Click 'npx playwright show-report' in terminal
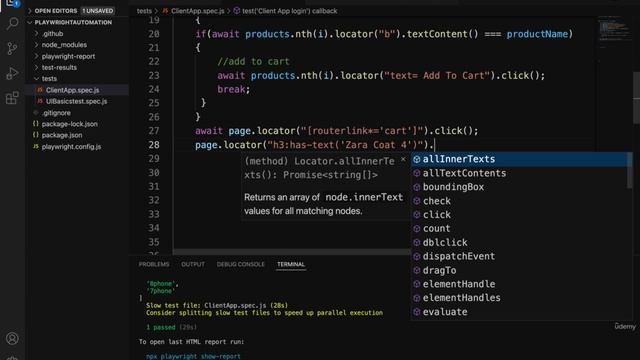This screenshot has height=360, width=640. tap(193, 356)
